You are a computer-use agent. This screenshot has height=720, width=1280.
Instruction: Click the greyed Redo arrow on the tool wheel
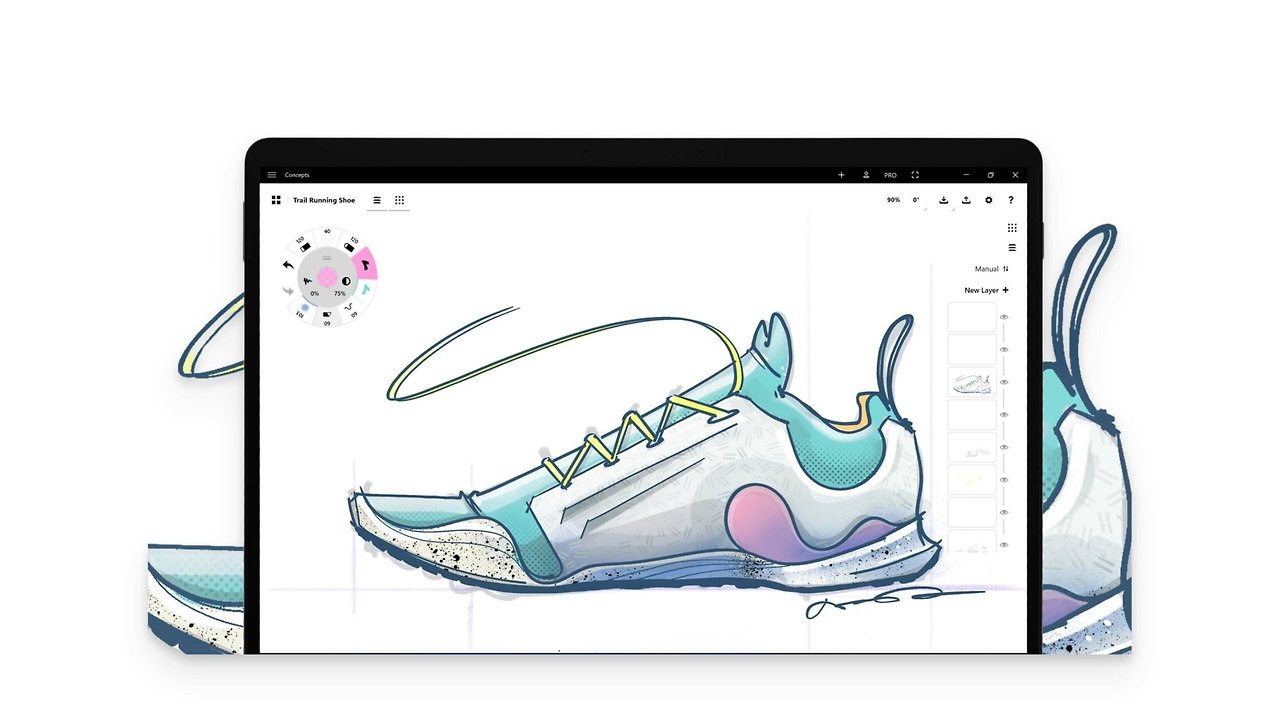[288, 291]
